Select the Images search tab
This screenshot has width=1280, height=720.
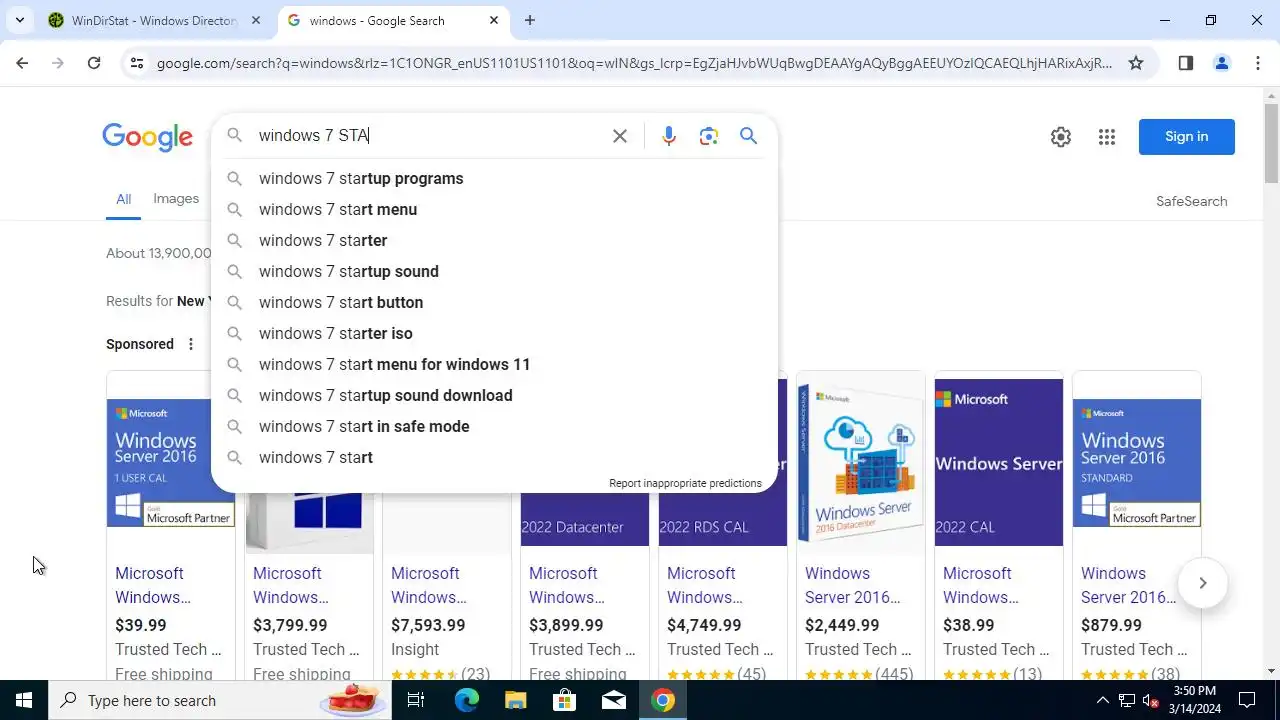[176, 199]
